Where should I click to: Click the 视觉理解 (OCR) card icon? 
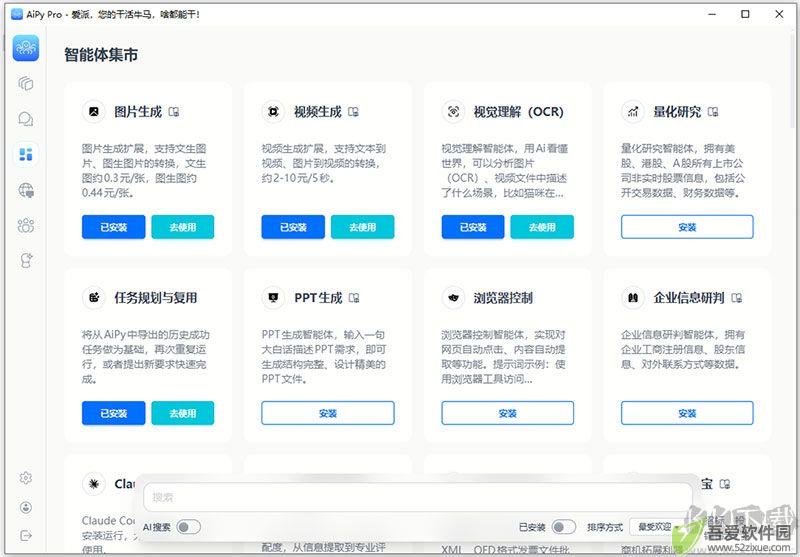coord(454,111)
